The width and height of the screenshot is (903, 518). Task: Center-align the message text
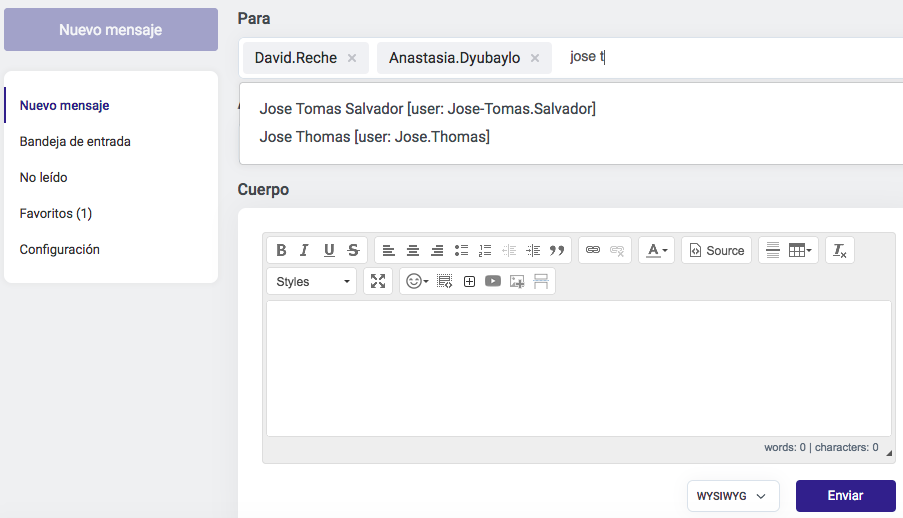coord(412,250)
